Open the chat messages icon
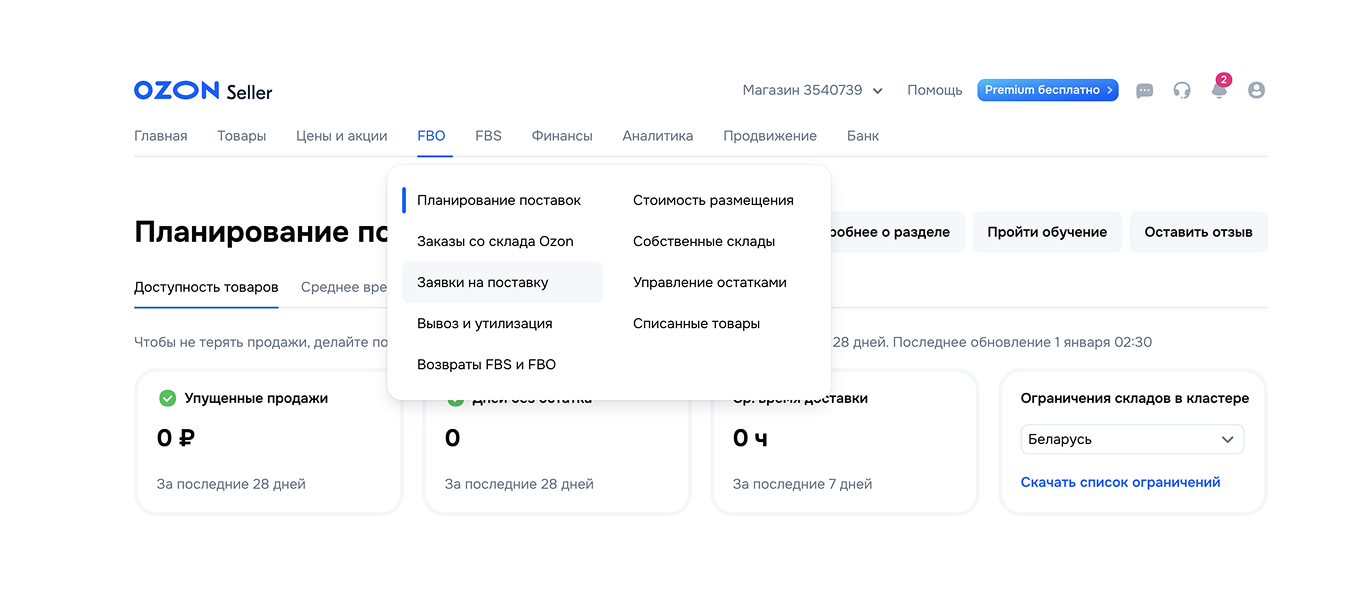1360x589 pixels. (1144, 90)
